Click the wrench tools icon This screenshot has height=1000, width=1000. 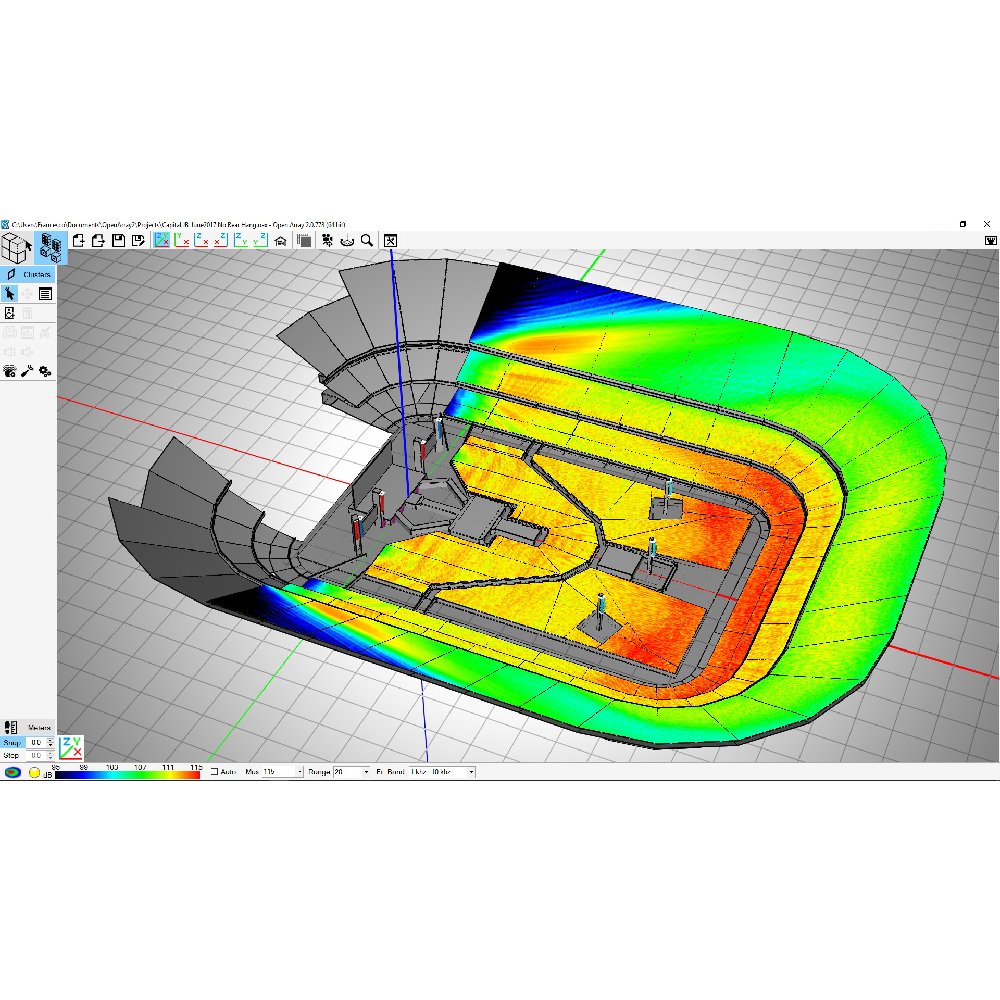pos(28,371)
